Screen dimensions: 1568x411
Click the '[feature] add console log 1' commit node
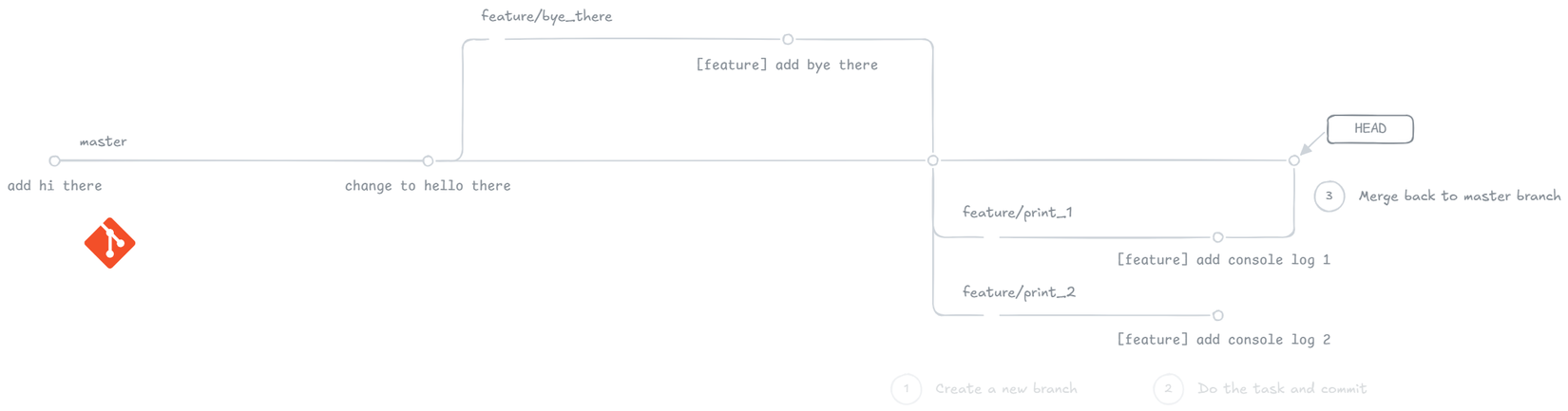[x=1218, y=237]
